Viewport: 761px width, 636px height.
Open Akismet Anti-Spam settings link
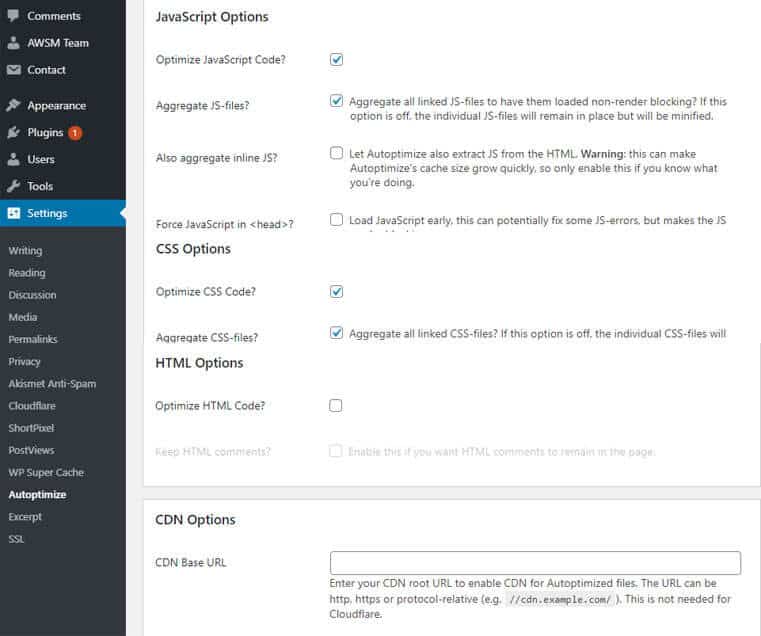[x=52, y=384]
